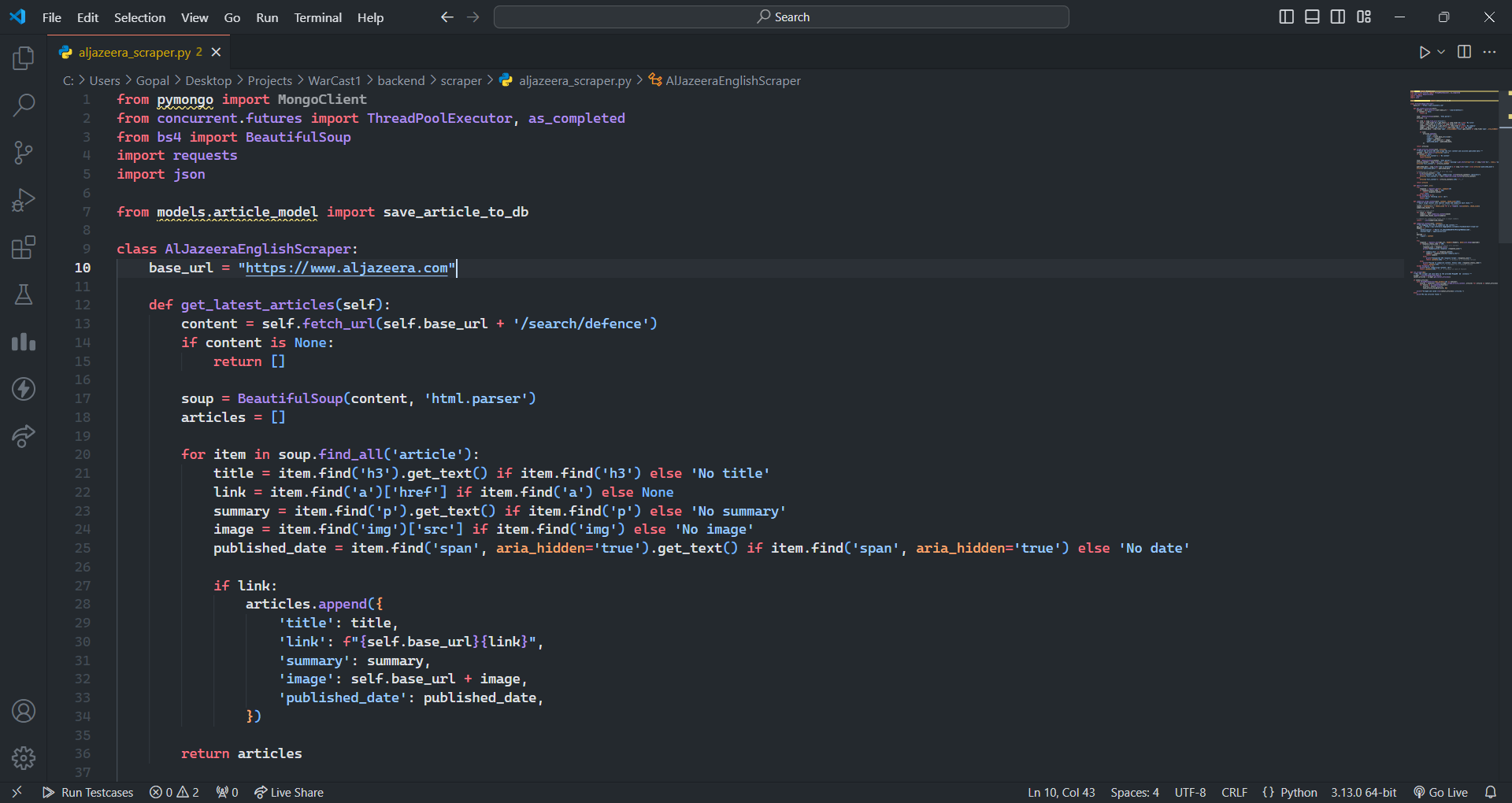The width and height of the screenshot is (1512, 803).
Task: Close the aljazeera_scraper.py tab
Action: point(216,52)
